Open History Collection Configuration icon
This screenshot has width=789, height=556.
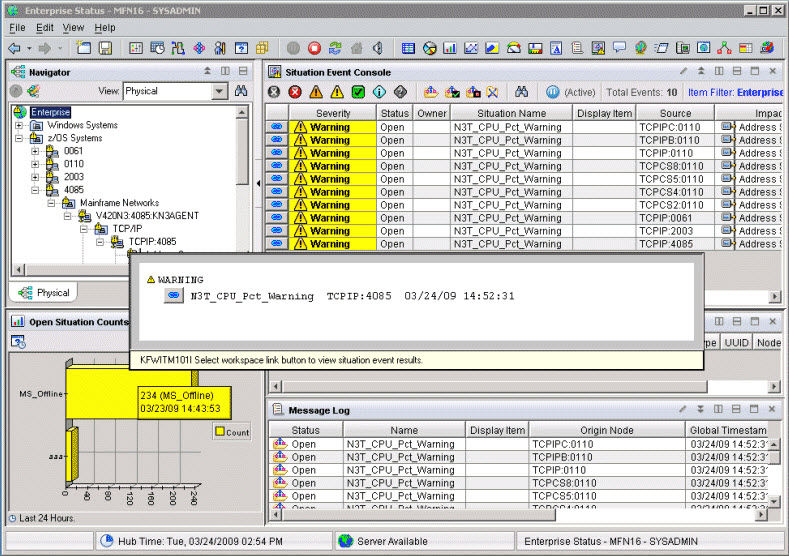(157, 48)
